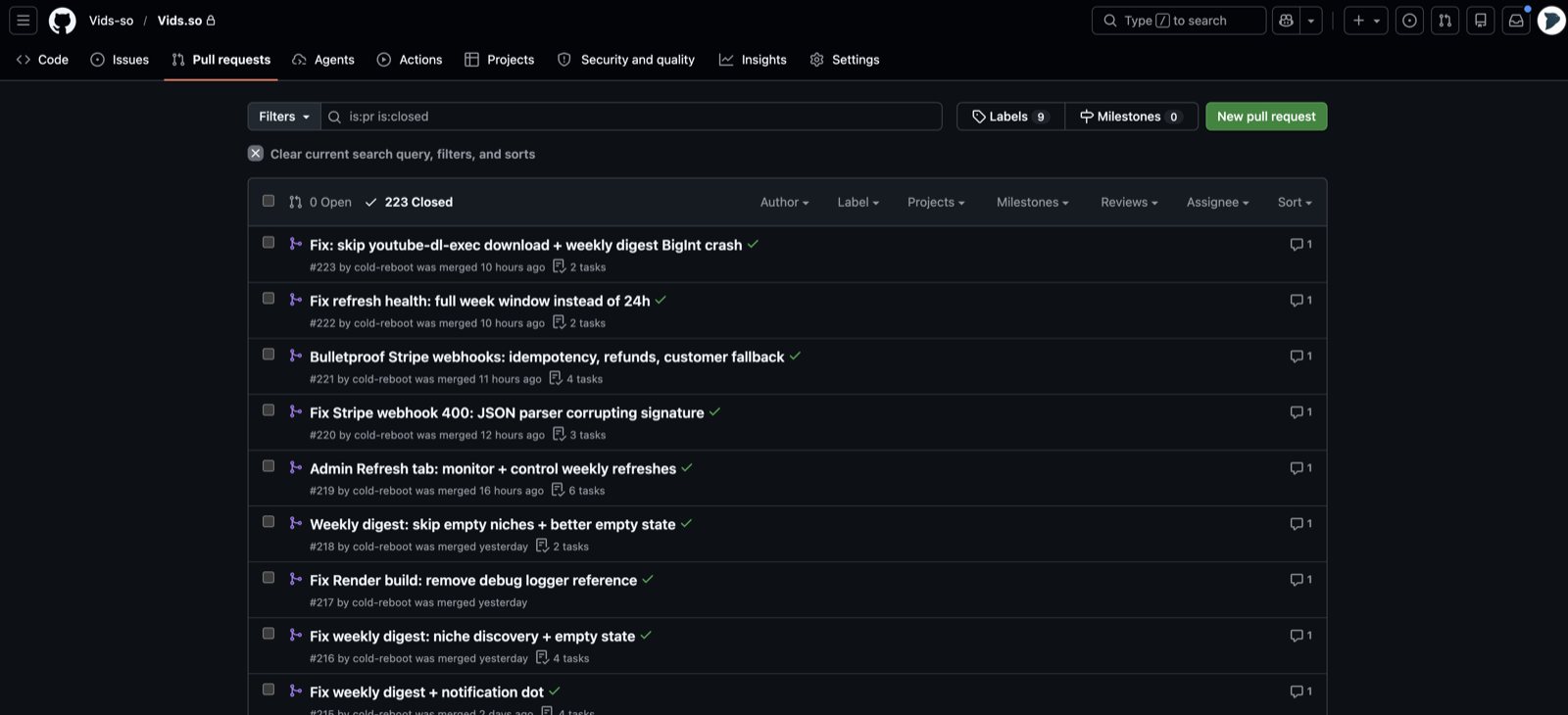The image size is (1568, 715).
Task: Open comments on Fix Stripe webhook 400 PR
Action: 1300,411
